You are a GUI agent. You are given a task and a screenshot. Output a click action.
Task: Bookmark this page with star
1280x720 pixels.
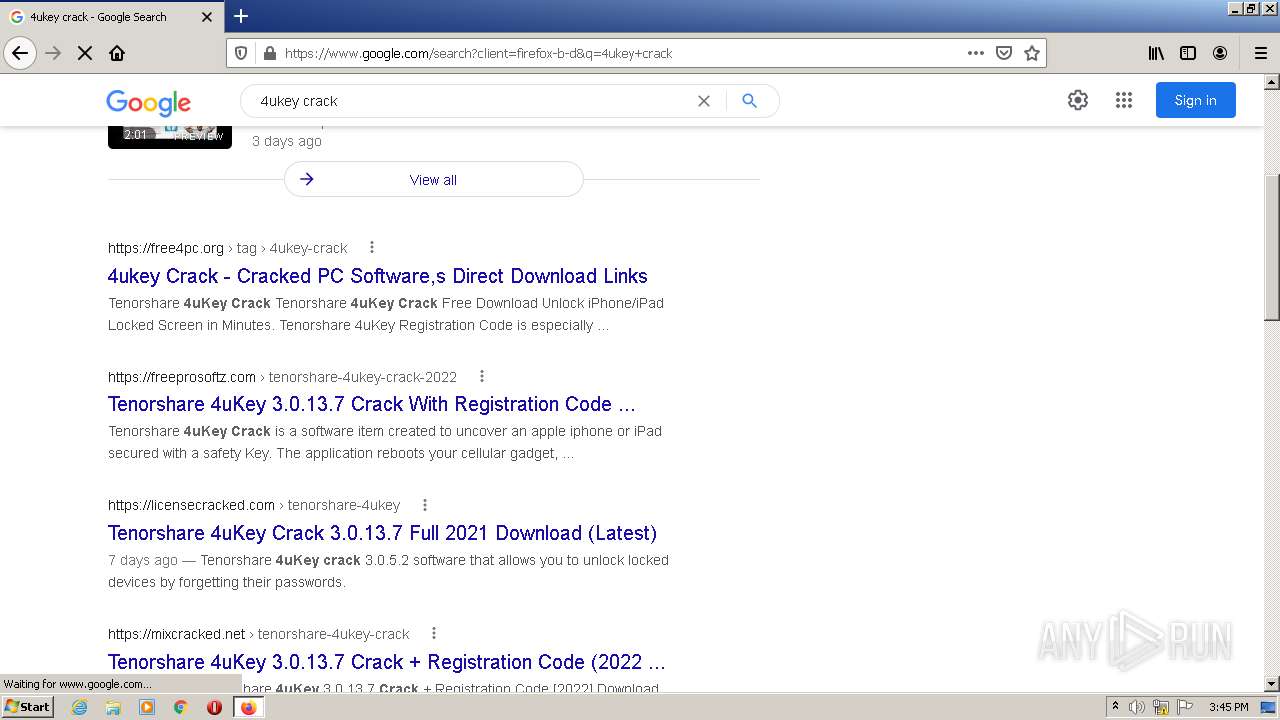click(1032, 53)
